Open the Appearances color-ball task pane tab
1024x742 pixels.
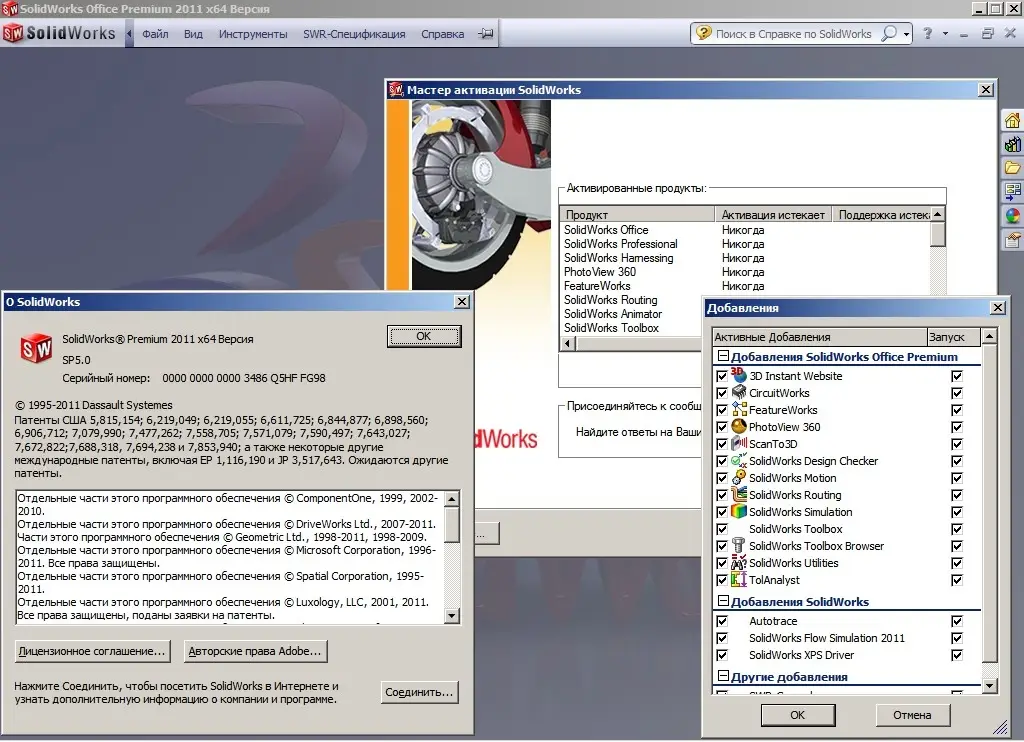click(x=1012, y=216)
